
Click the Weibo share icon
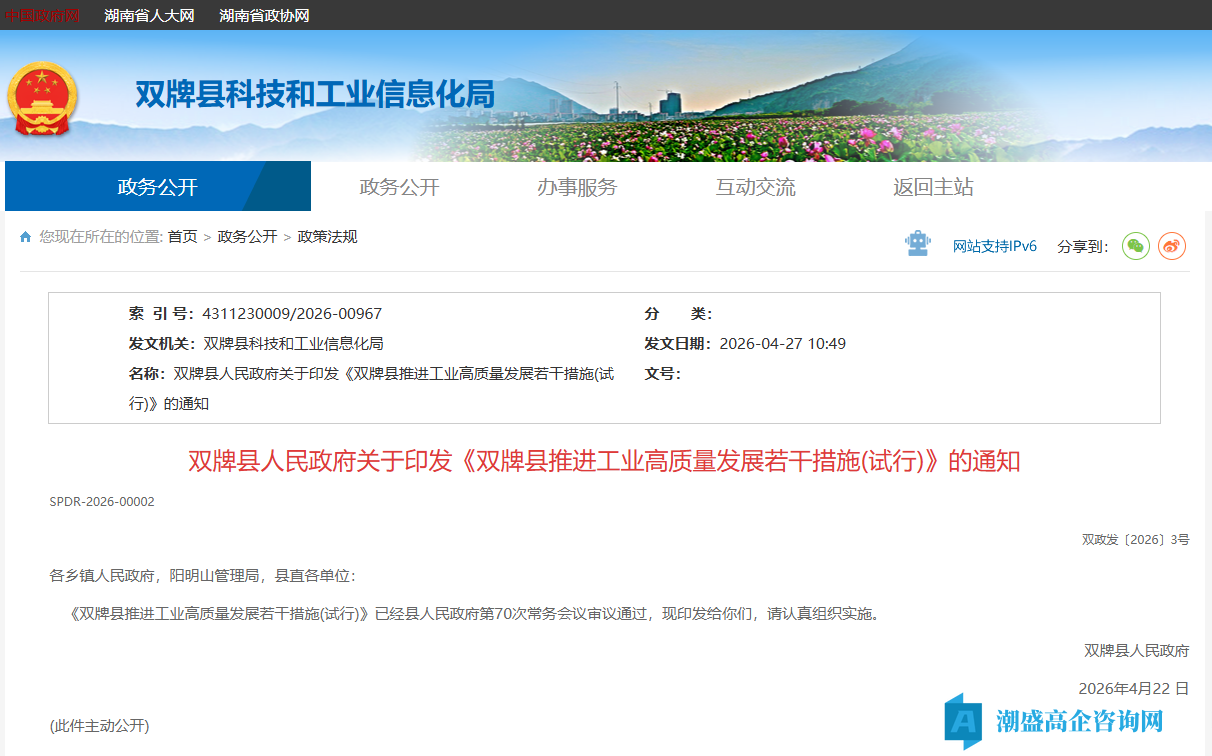[x=1171, y=245]
